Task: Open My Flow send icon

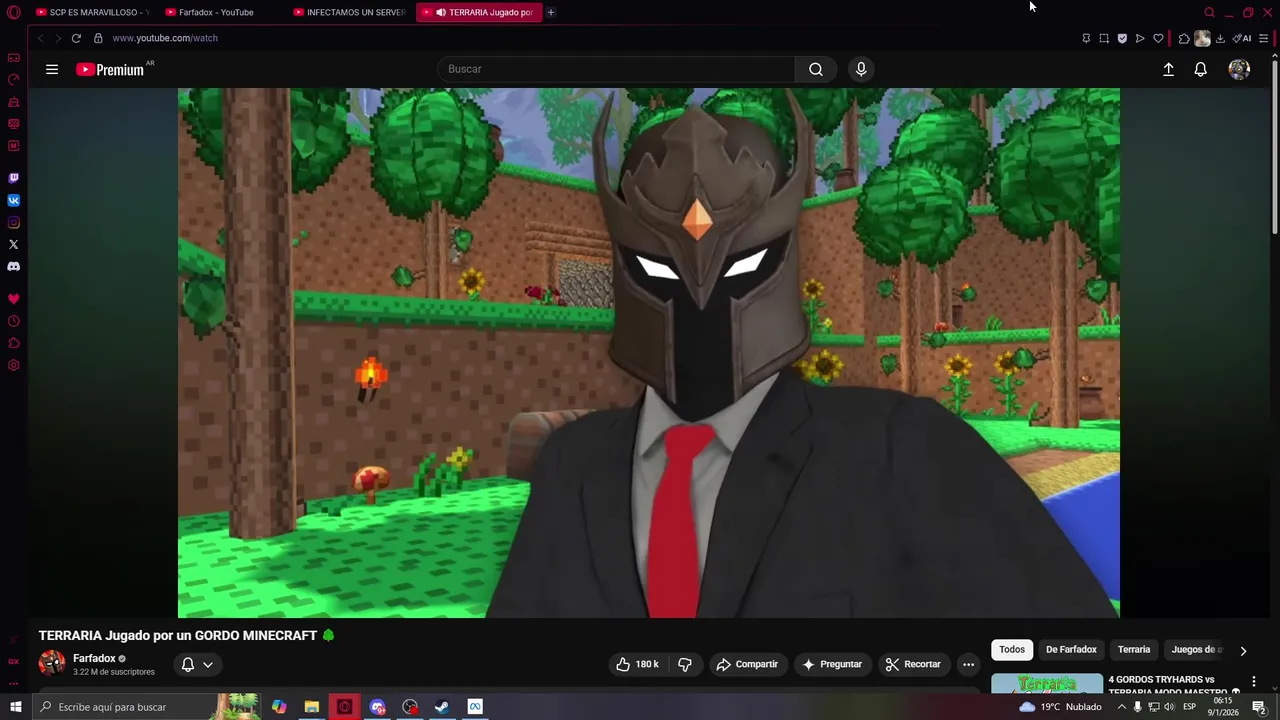Action: pos(1140,38)
